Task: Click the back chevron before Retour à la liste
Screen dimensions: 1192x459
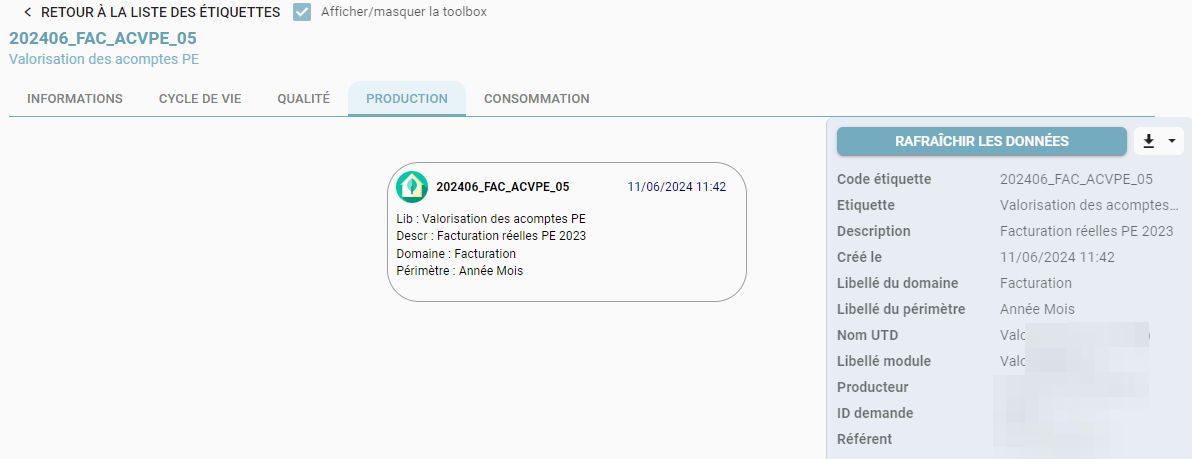Action: pyautogui.click(x=28, y=12)
